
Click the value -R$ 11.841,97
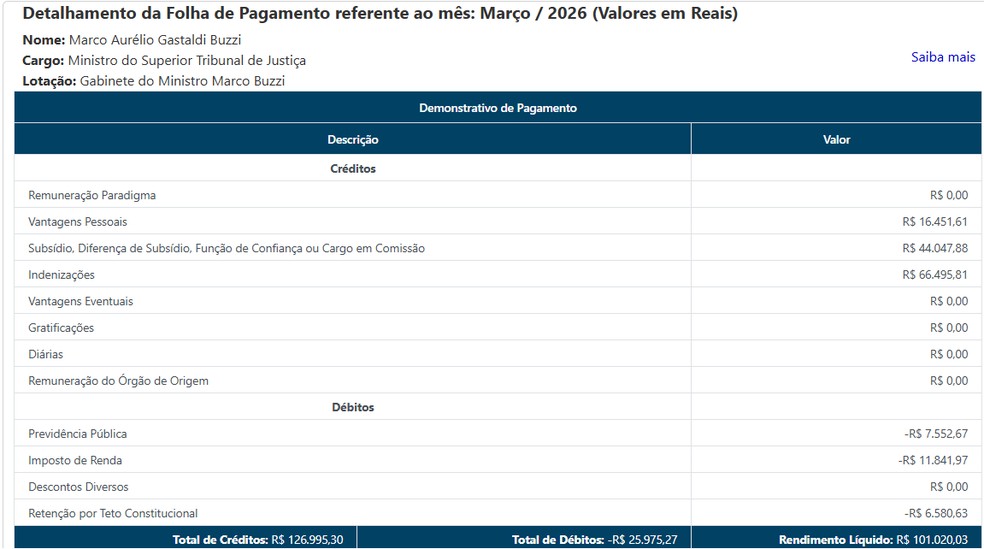click(x=933, y=460)
